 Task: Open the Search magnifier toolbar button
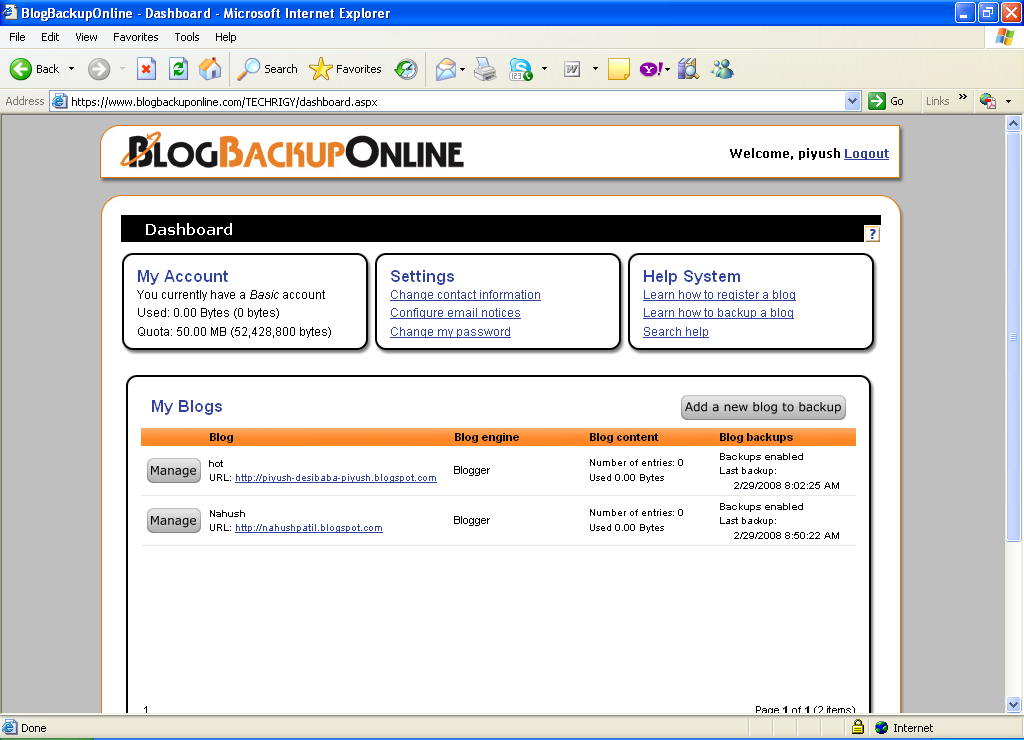[x=267, y=69]
